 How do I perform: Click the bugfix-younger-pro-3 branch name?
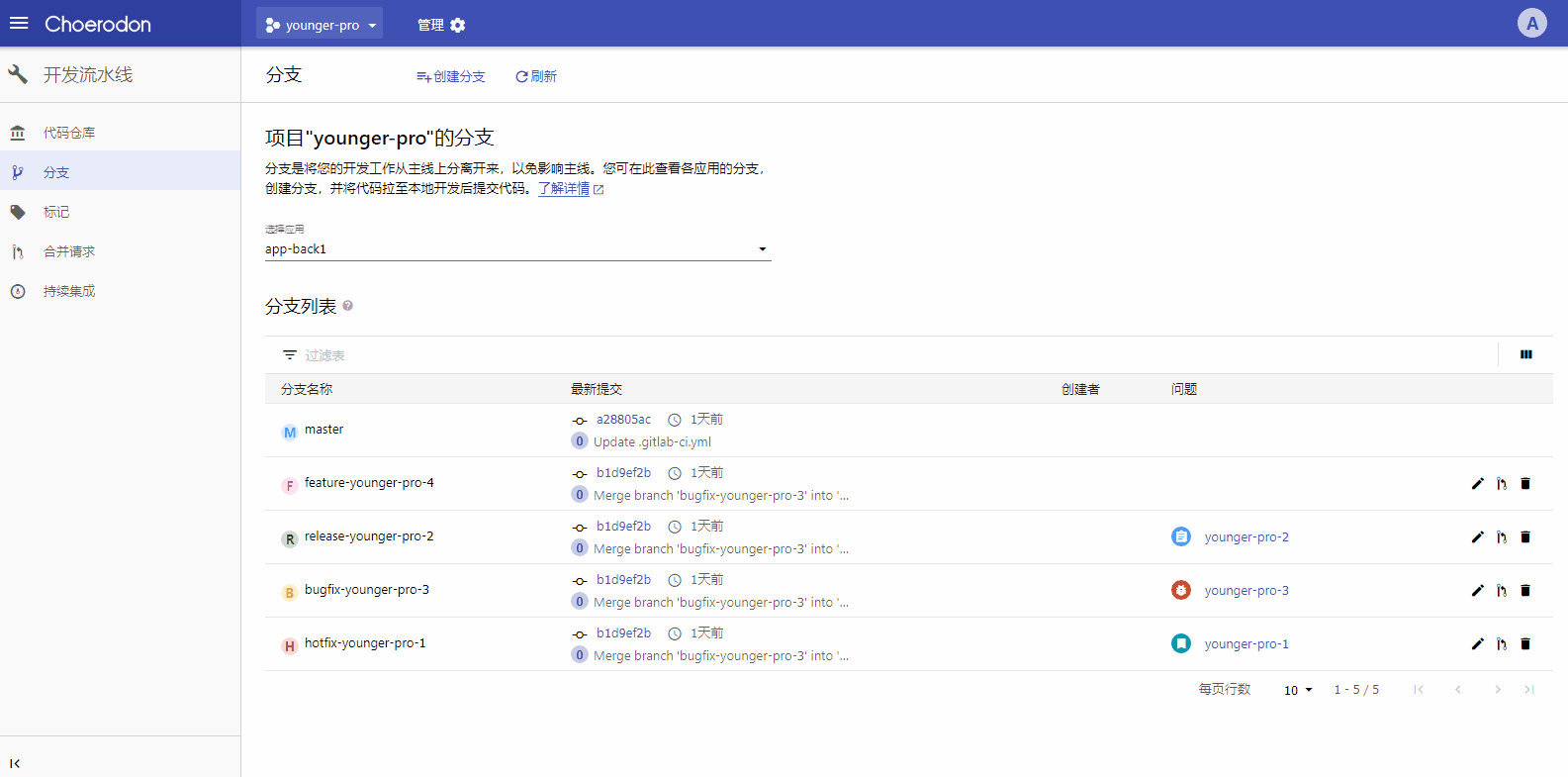click(x=367, y=590)
